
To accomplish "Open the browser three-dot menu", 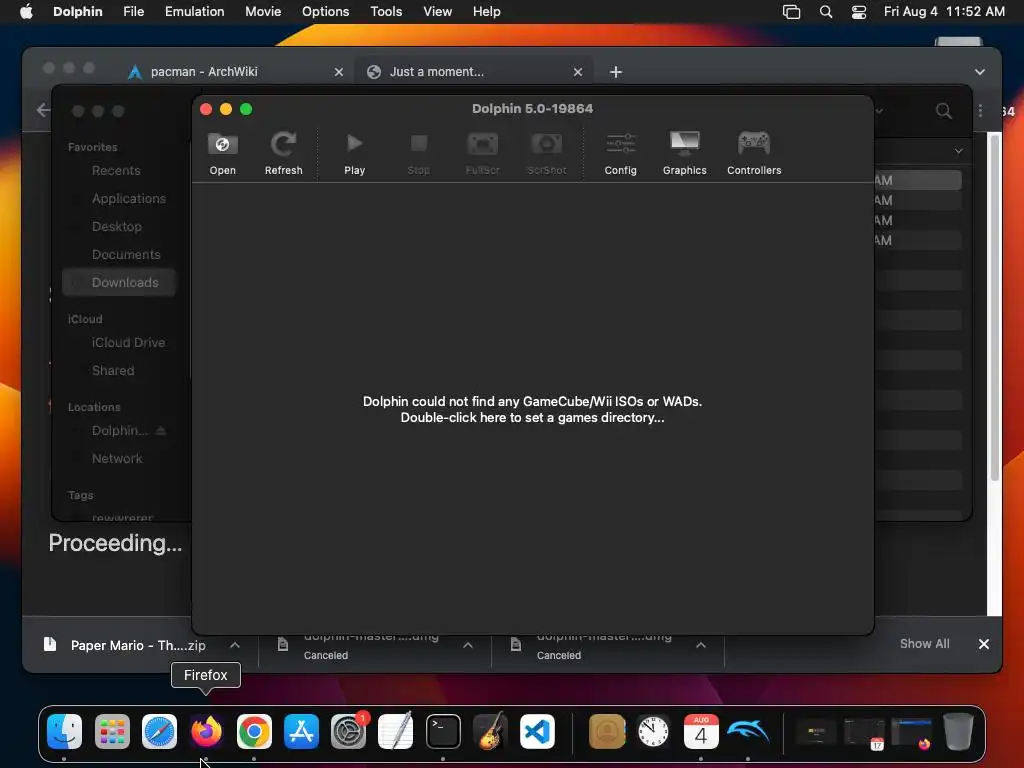I will tap(980, 110).
